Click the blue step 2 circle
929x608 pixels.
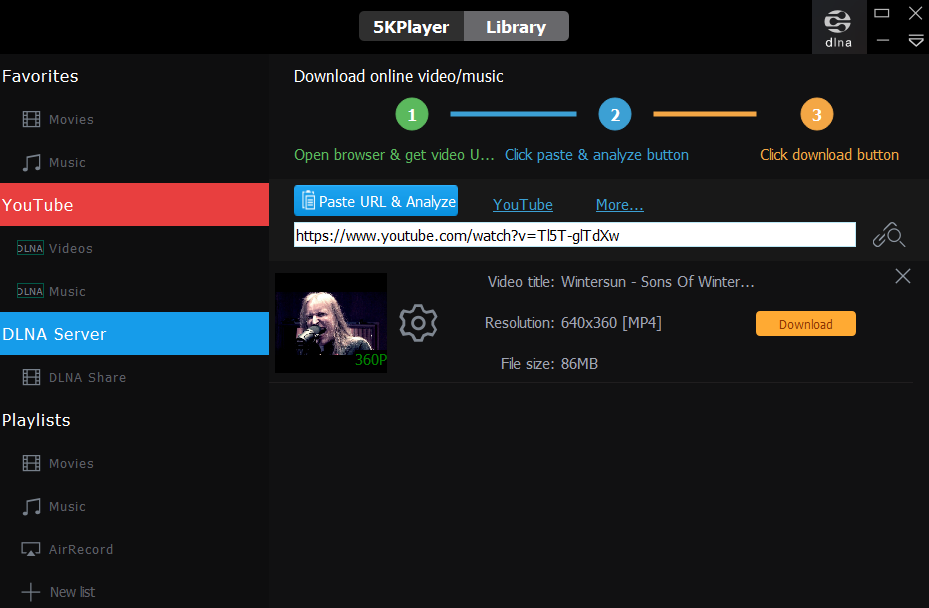point(615,114)
